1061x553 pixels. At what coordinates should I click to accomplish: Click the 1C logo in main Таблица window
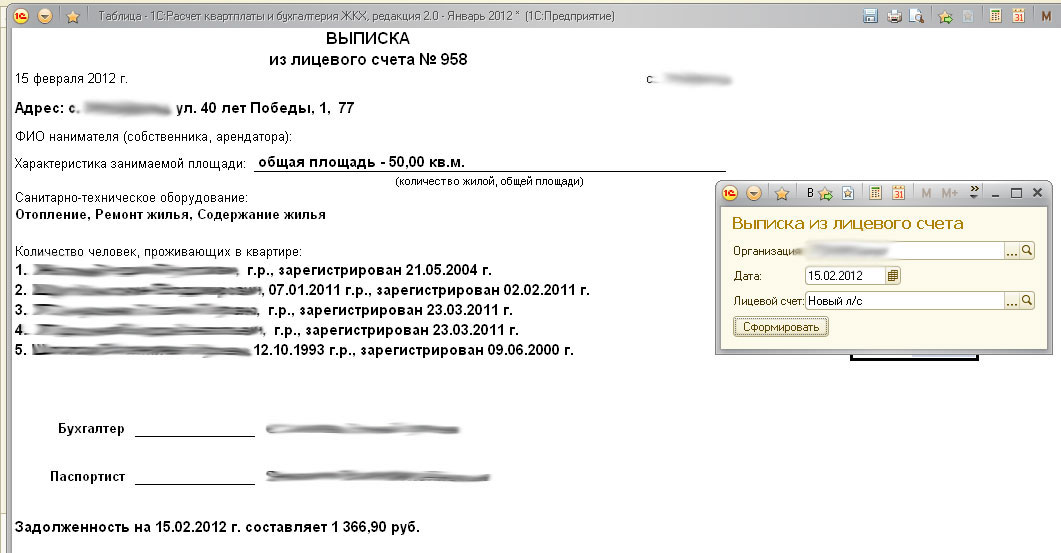pyautogui.click(x=21, y=15)
